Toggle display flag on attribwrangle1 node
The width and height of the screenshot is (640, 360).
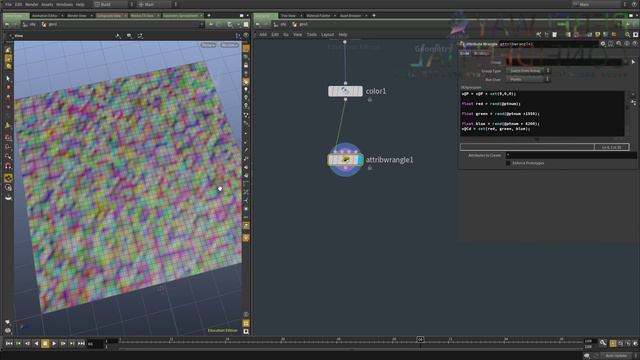click(x=360, y=160)
